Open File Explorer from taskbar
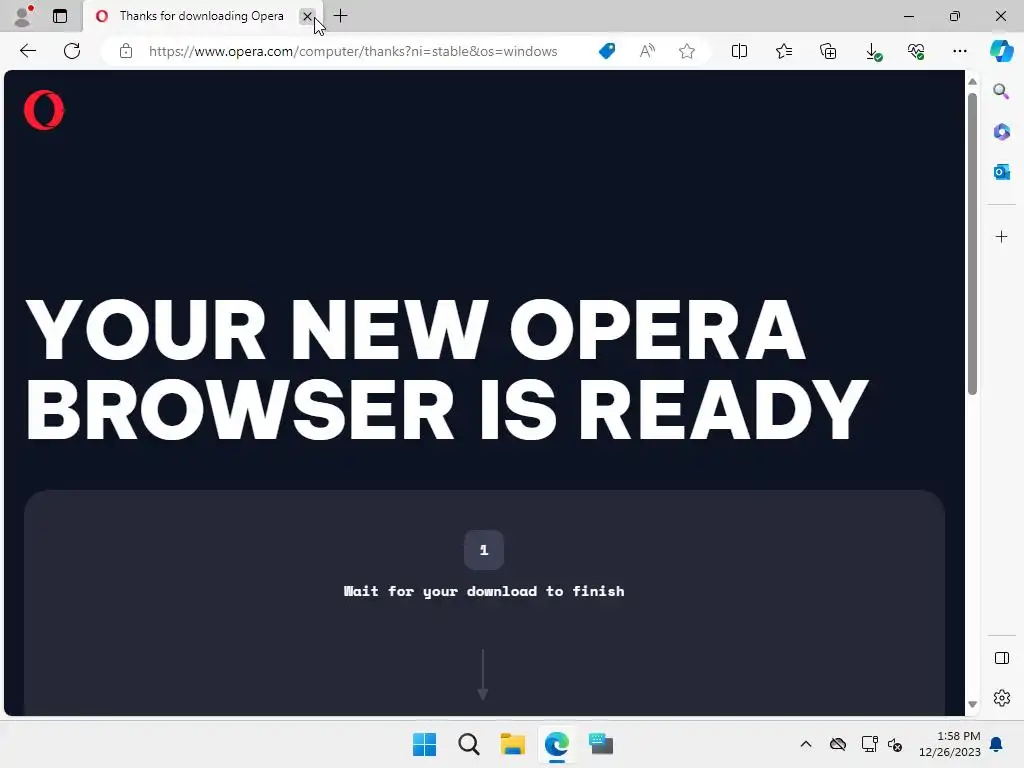The height and width of the screenshot is (768, 1024). tap(513, 744)
